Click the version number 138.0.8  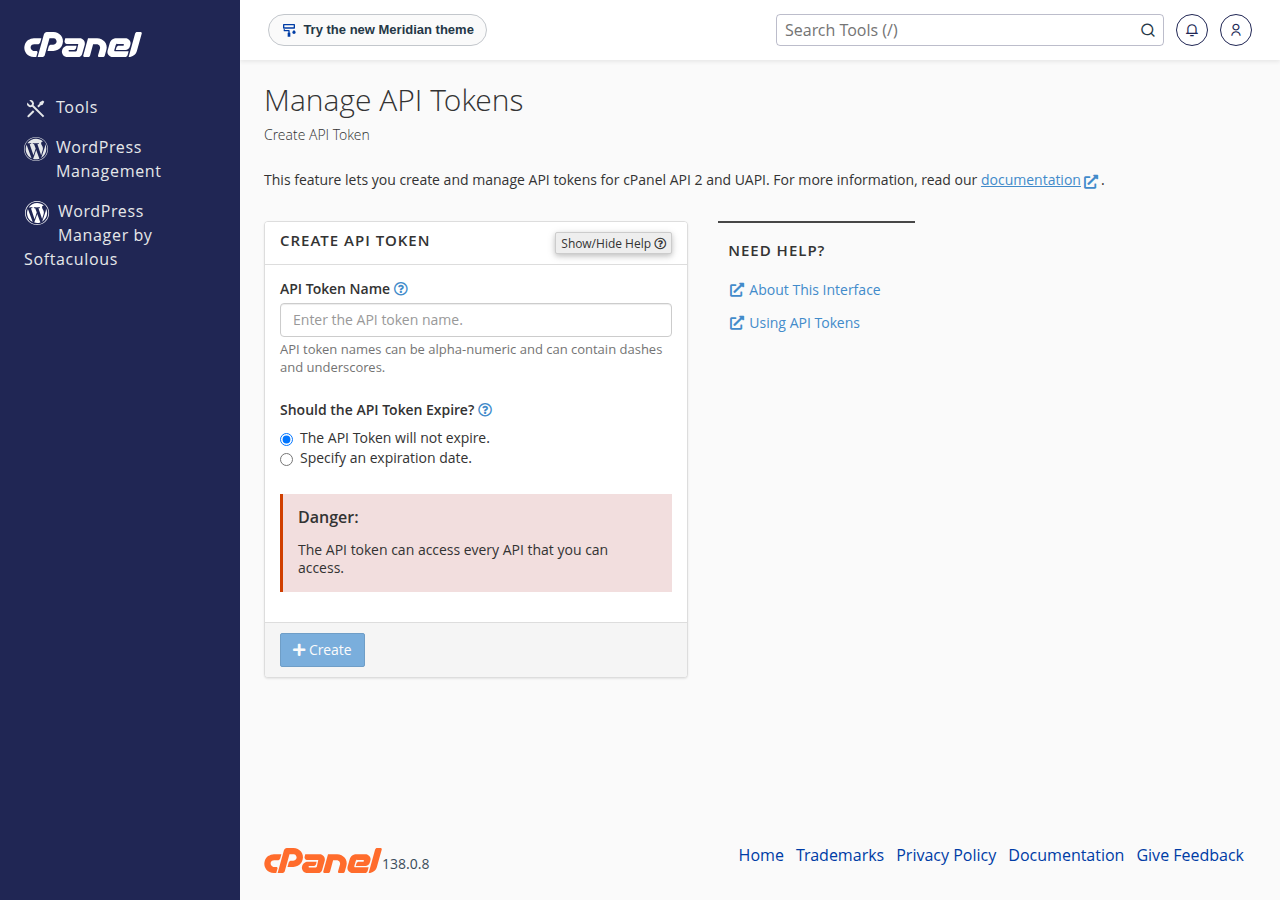(406, 864)
